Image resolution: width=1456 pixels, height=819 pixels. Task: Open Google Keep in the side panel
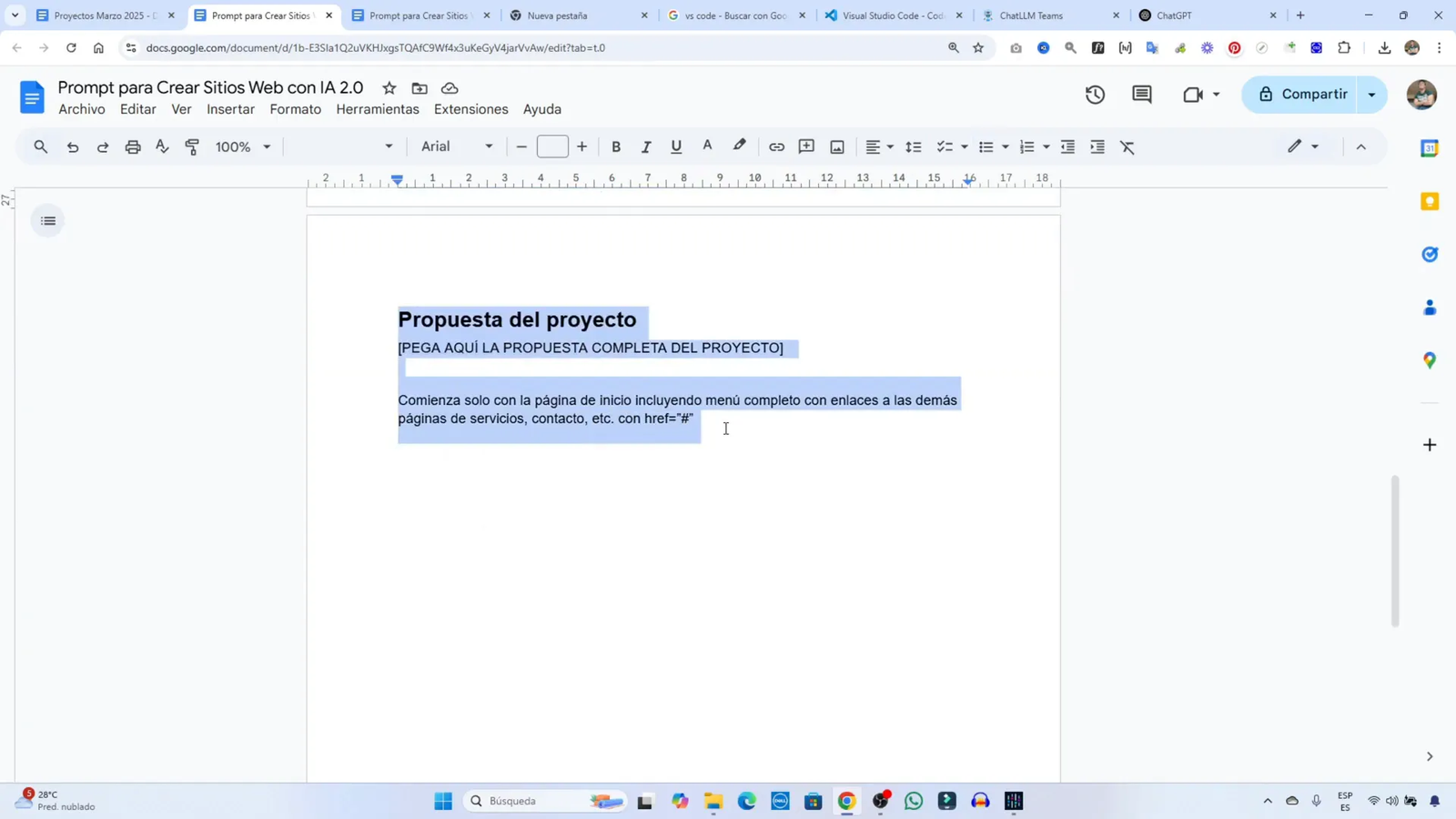[x=1428, y=201]
